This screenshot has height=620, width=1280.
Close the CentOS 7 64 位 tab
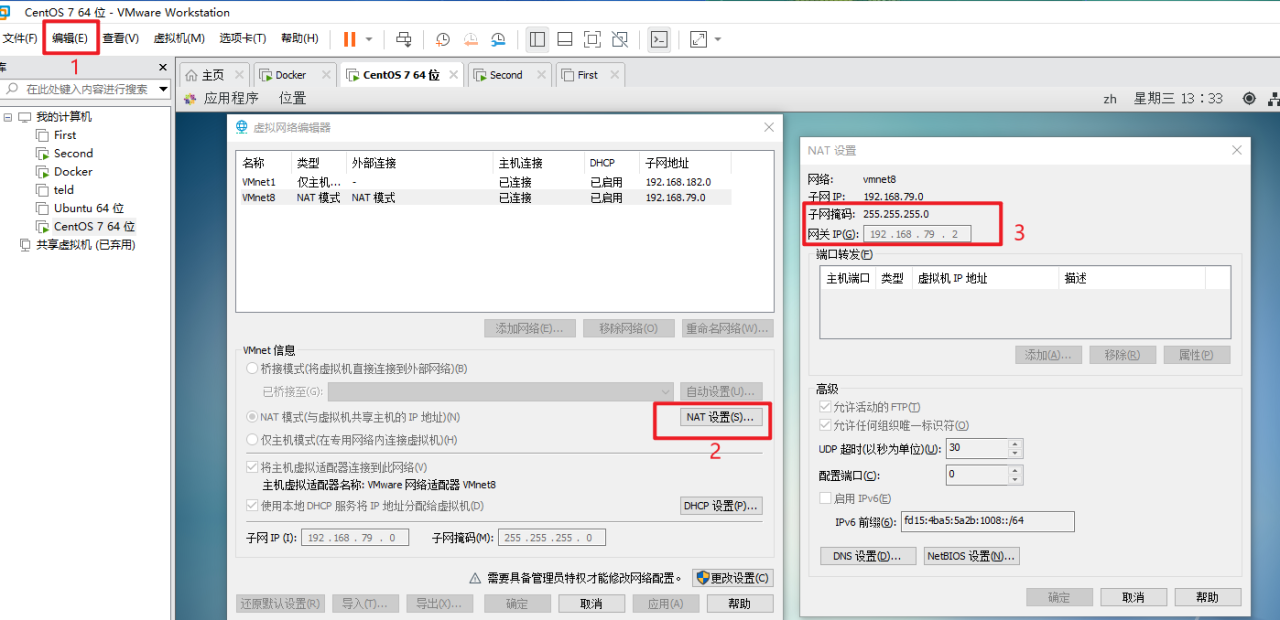[x=452, y=75]
